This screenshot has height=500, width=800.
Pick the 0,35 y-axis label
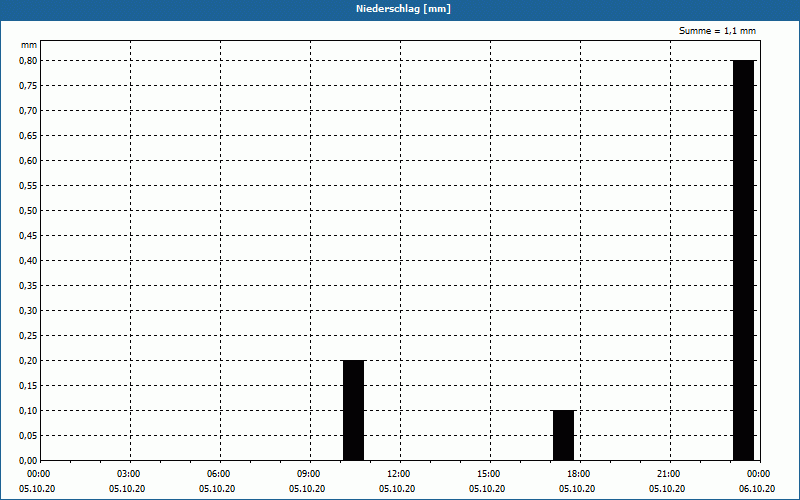tap(28, 286)
